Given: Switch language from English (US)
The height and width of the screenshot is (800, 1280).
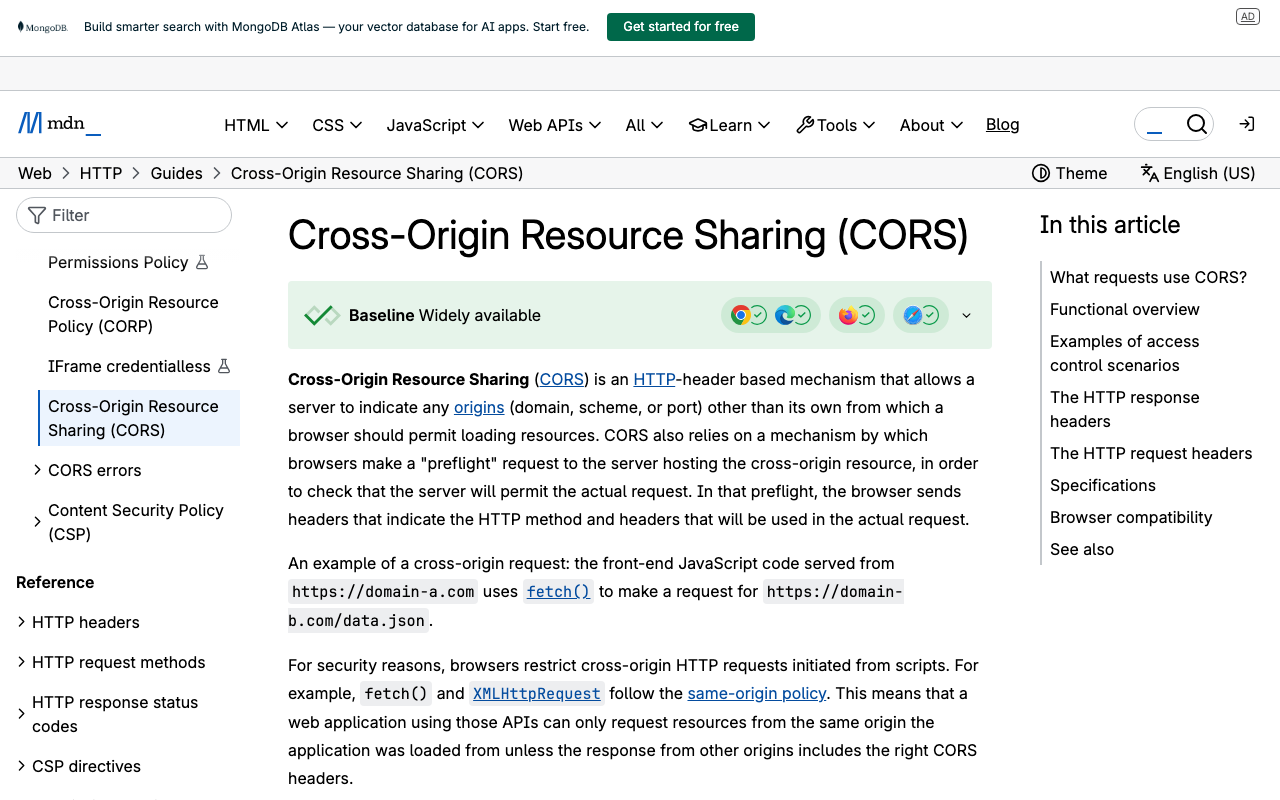Looking at the screenshot, I should pos(1197,173).
